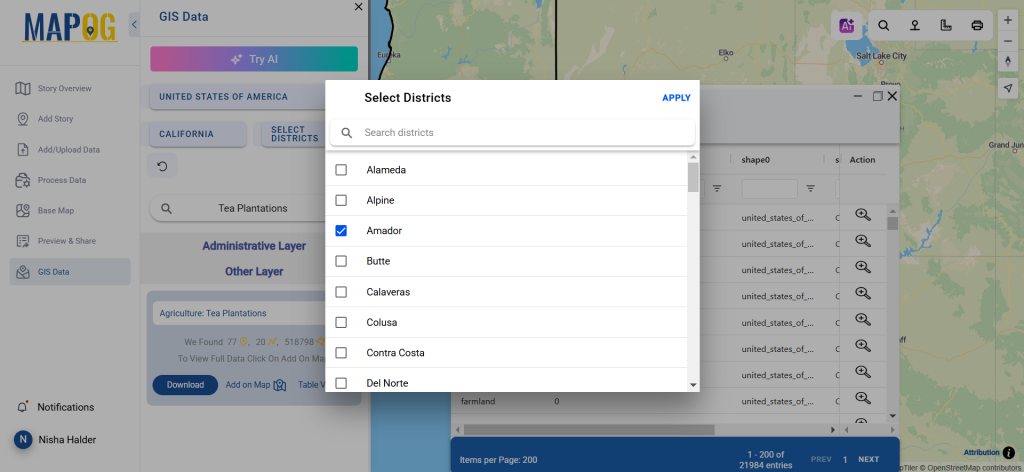
Task: Collapse the sidebar with the chevron arrow
Action: point(134,24)
